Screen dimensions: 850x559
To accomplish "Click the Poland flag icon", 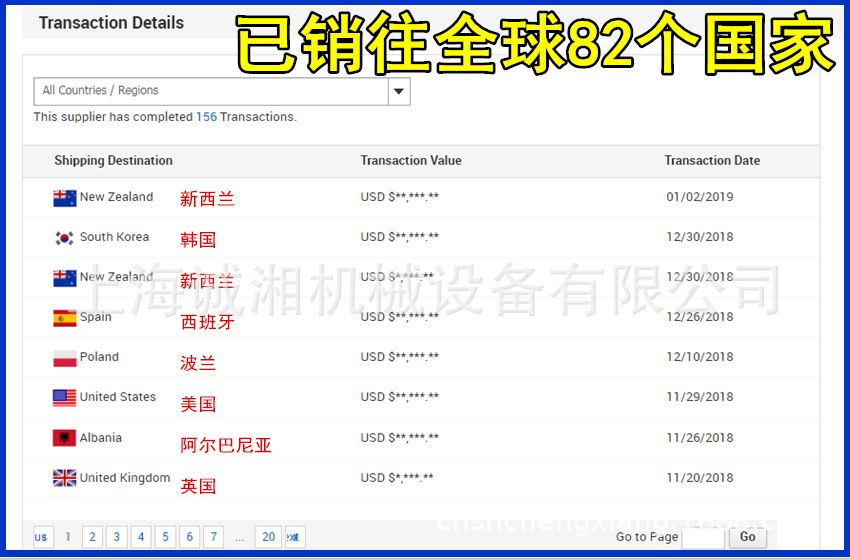I will click(64, 358).
